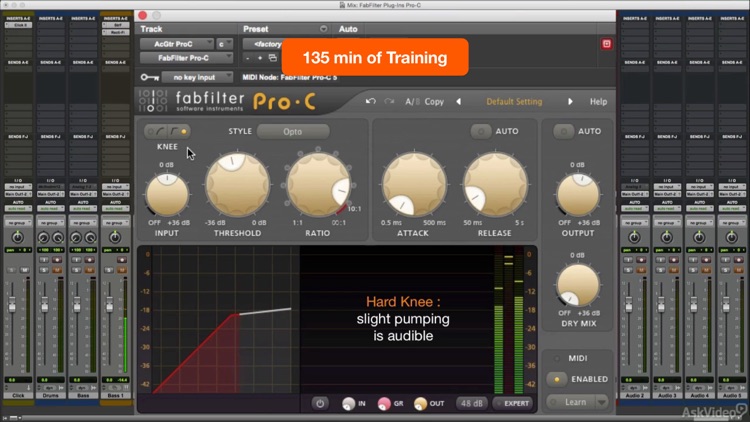Click the Click I insert on first track
Image resolution: width=750 pixels, height=422 pixels.
tap(18, 25)
